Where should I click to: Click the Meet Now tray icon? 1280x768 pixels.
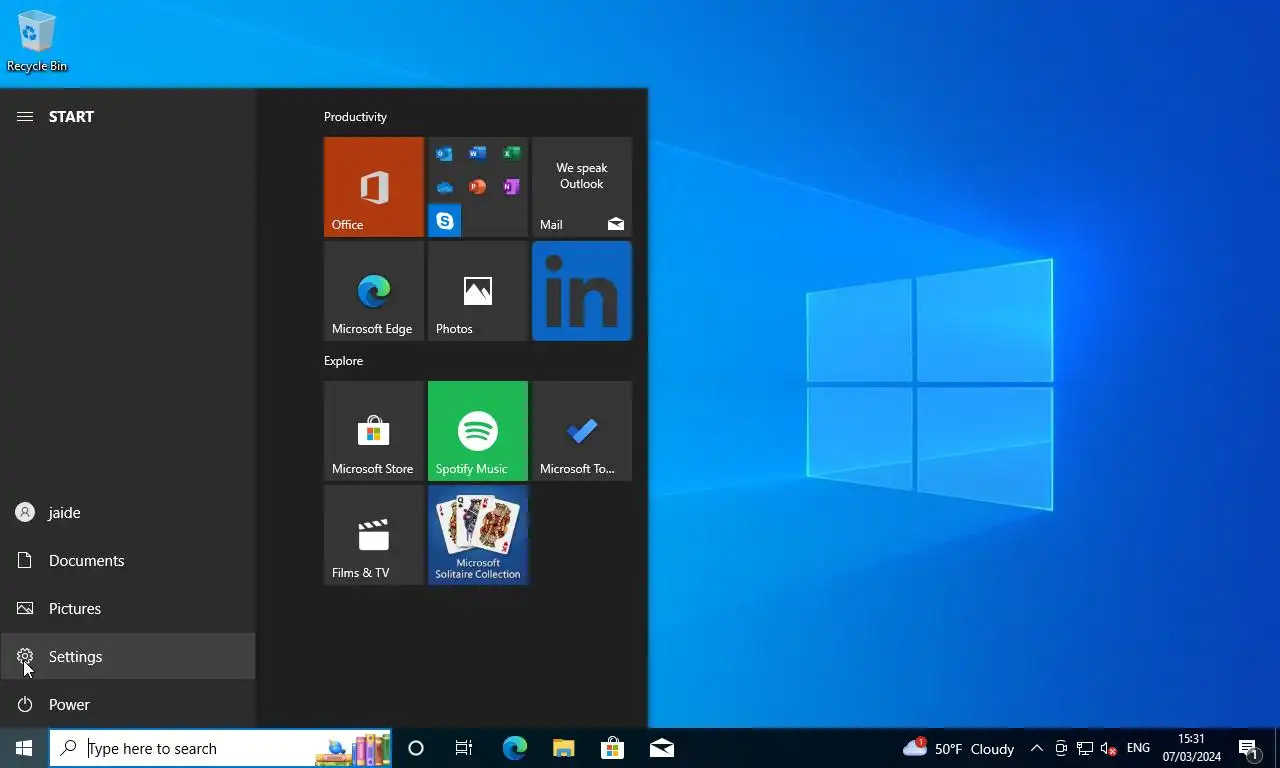tap(1061, 748)
